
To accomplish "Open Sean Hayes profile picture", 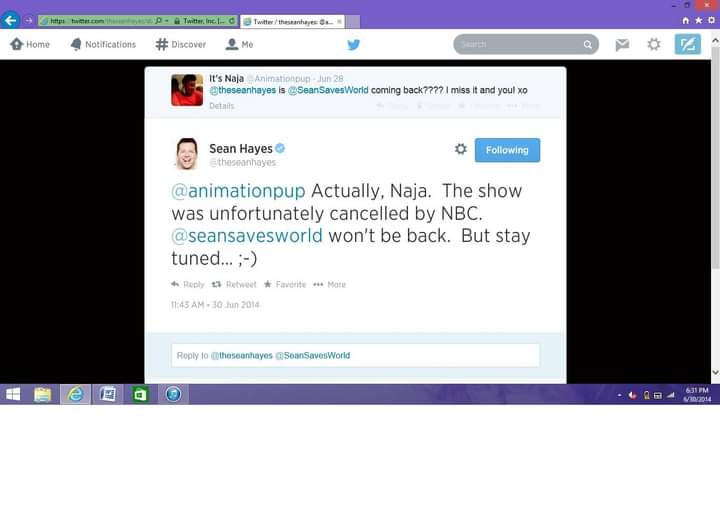I will point(186,154).
